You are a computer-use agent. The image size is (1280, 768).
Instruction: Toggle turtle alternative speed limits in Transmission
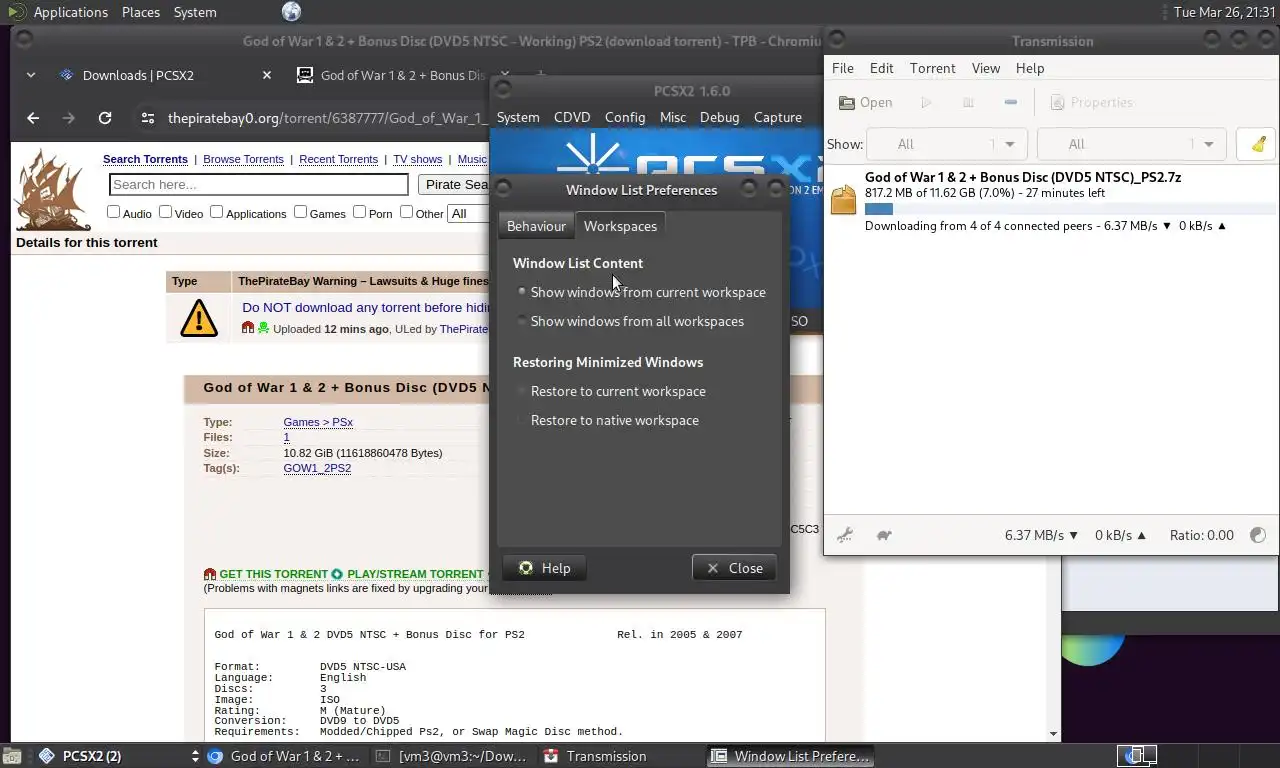click(x=884, y=535)
